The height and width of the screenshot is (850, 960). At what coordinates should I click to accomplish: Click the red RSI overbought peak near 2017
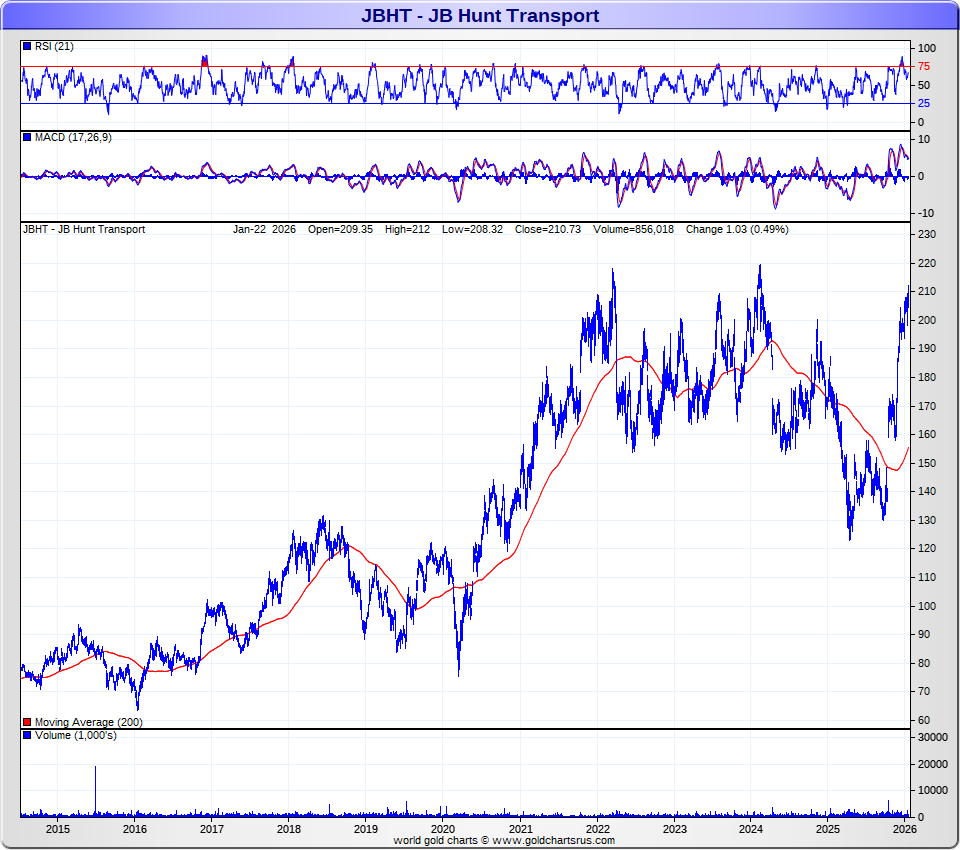[x=204, y=61]
